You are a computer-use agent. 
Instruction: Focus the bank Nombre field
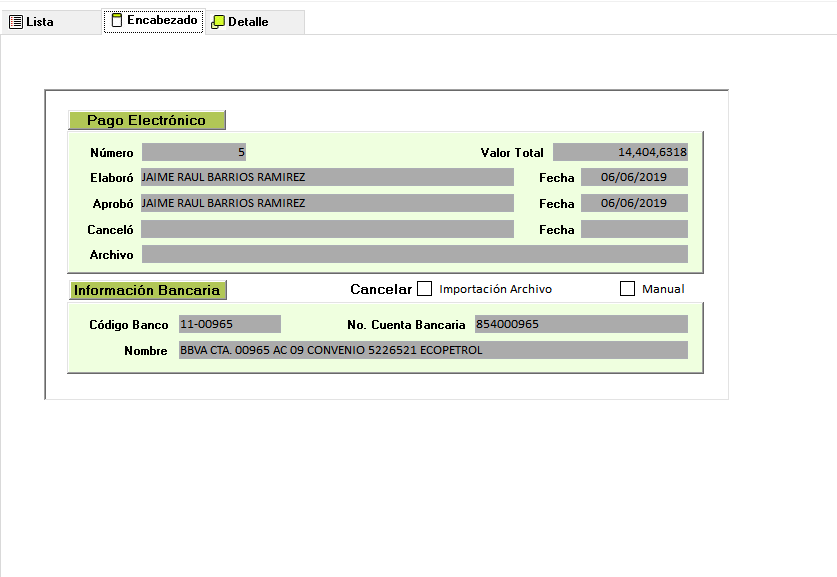click(x=433, y=350)
